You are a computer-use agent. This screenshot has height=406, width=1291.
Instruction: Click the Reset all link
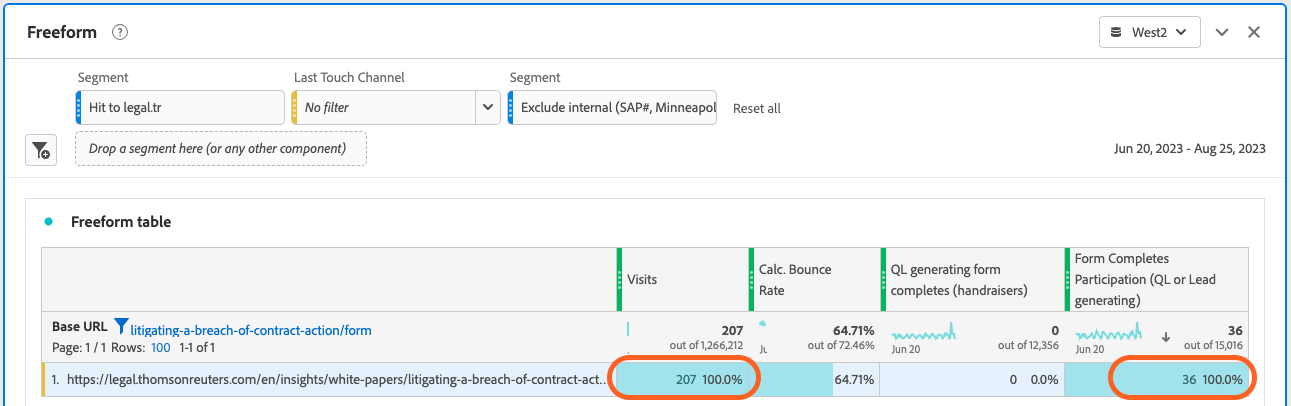[756, 108]
